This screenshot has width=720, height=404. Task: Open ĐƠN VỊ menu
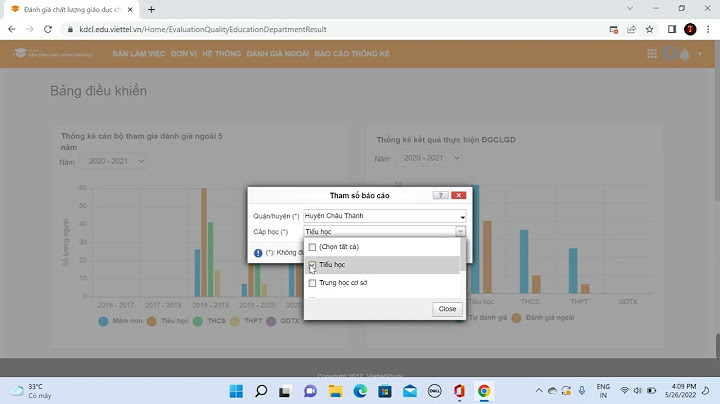184,54
